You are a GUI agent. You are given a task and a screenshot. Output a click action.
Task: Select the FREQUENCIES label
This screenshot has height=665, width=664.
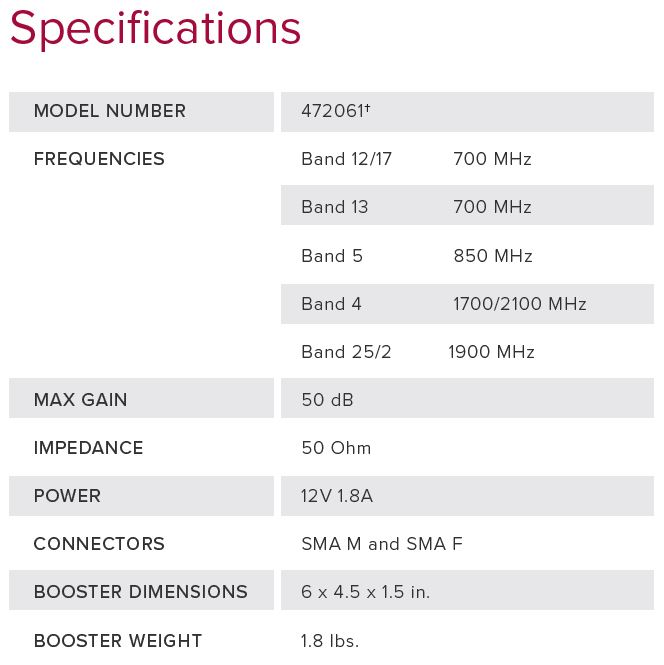pos(99,159)
